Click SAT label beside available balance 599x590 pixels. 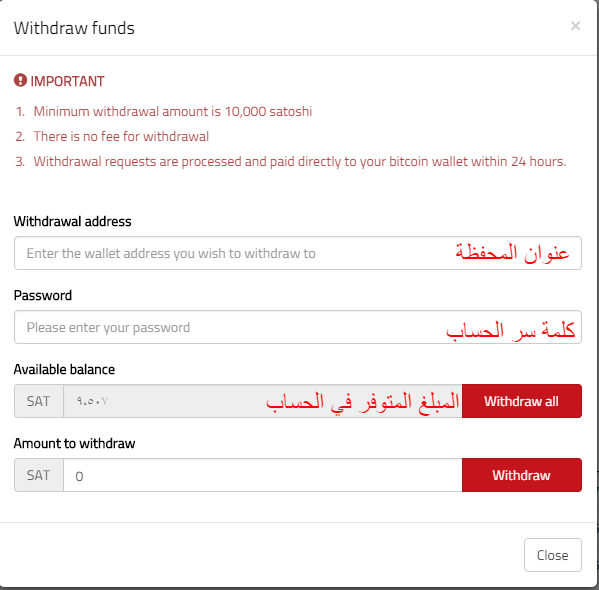pyautogui.click(x=39, y=401)
